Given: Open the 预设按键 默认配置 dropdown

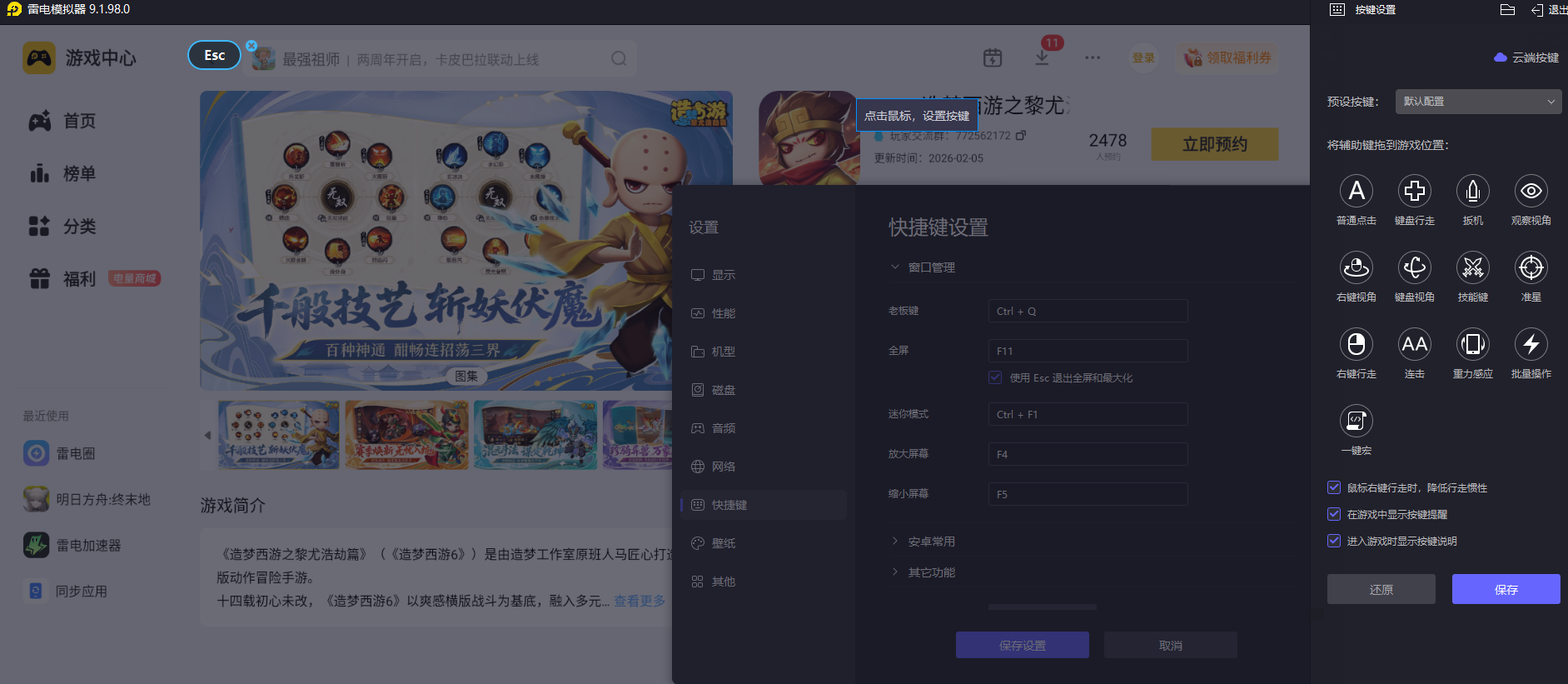Looking at the screenshot, I should click(1478, 102).
